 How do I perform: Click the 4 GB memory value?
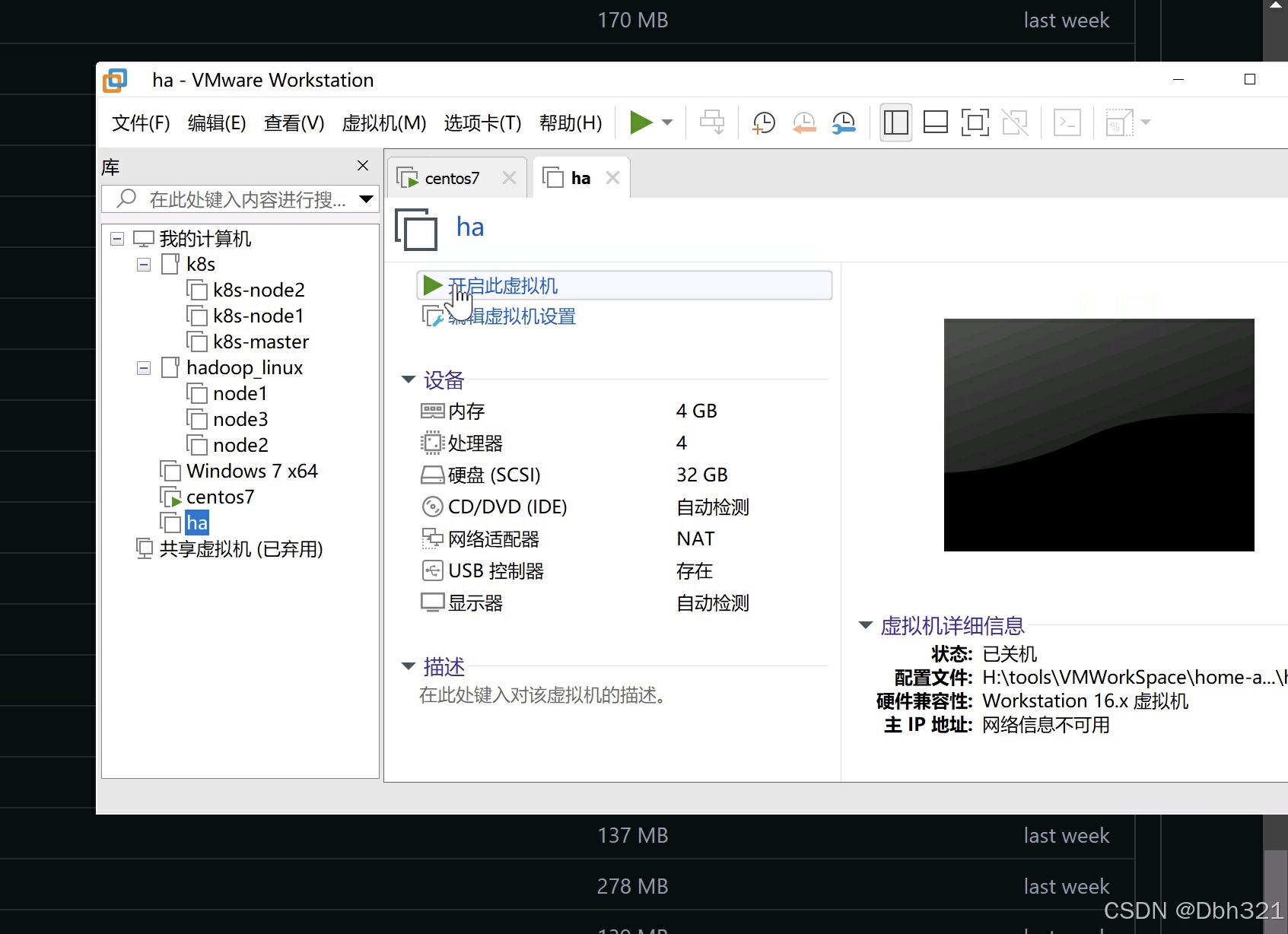pos(697,411)
